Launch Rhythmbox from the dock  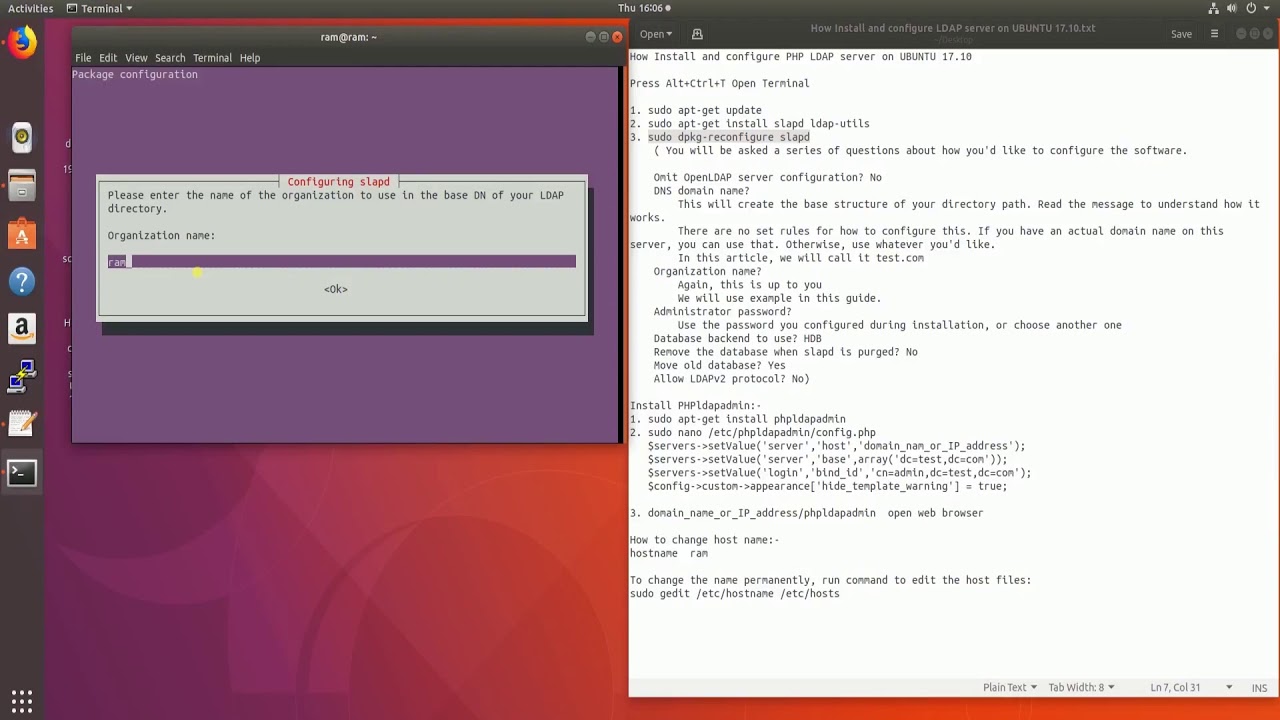(21, 138)
